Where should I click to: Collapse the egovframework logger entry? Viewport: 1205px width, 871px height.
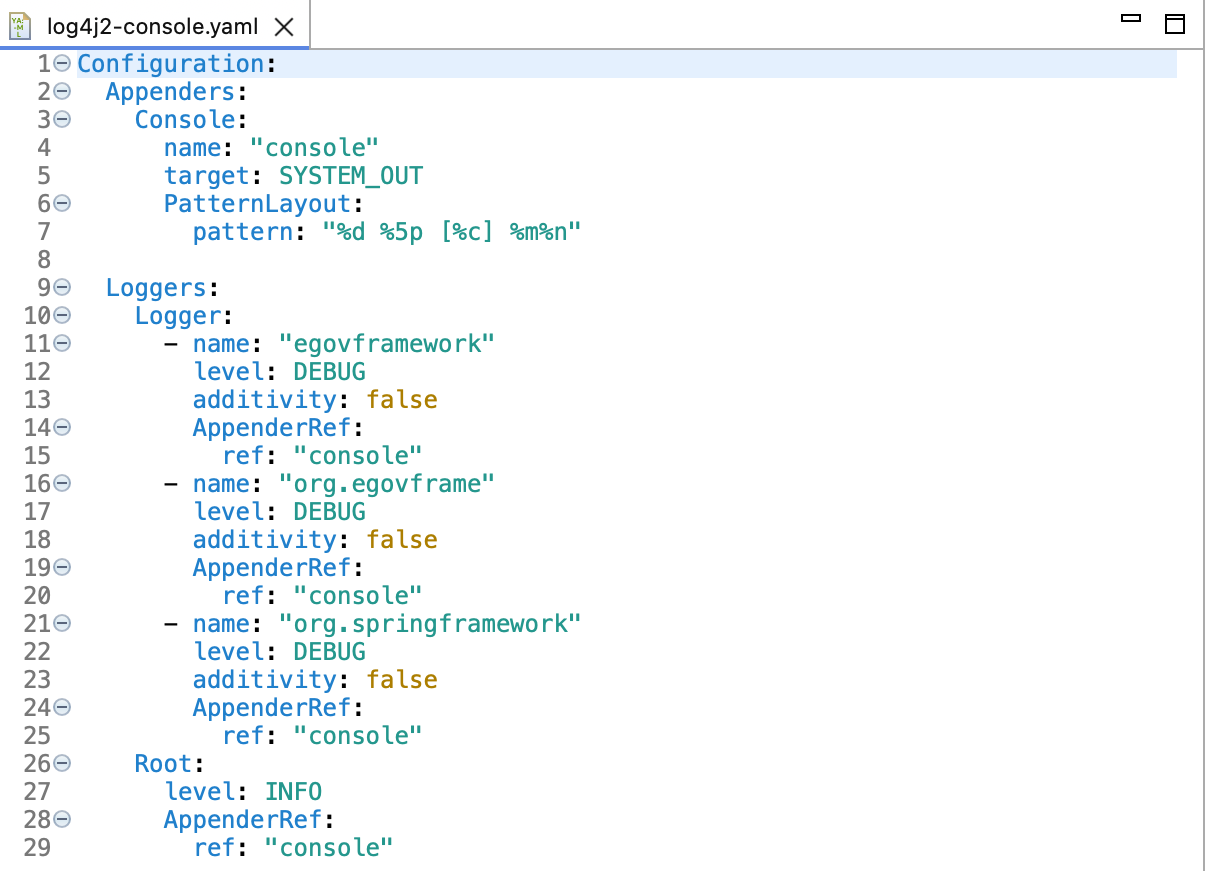[61, 343]
